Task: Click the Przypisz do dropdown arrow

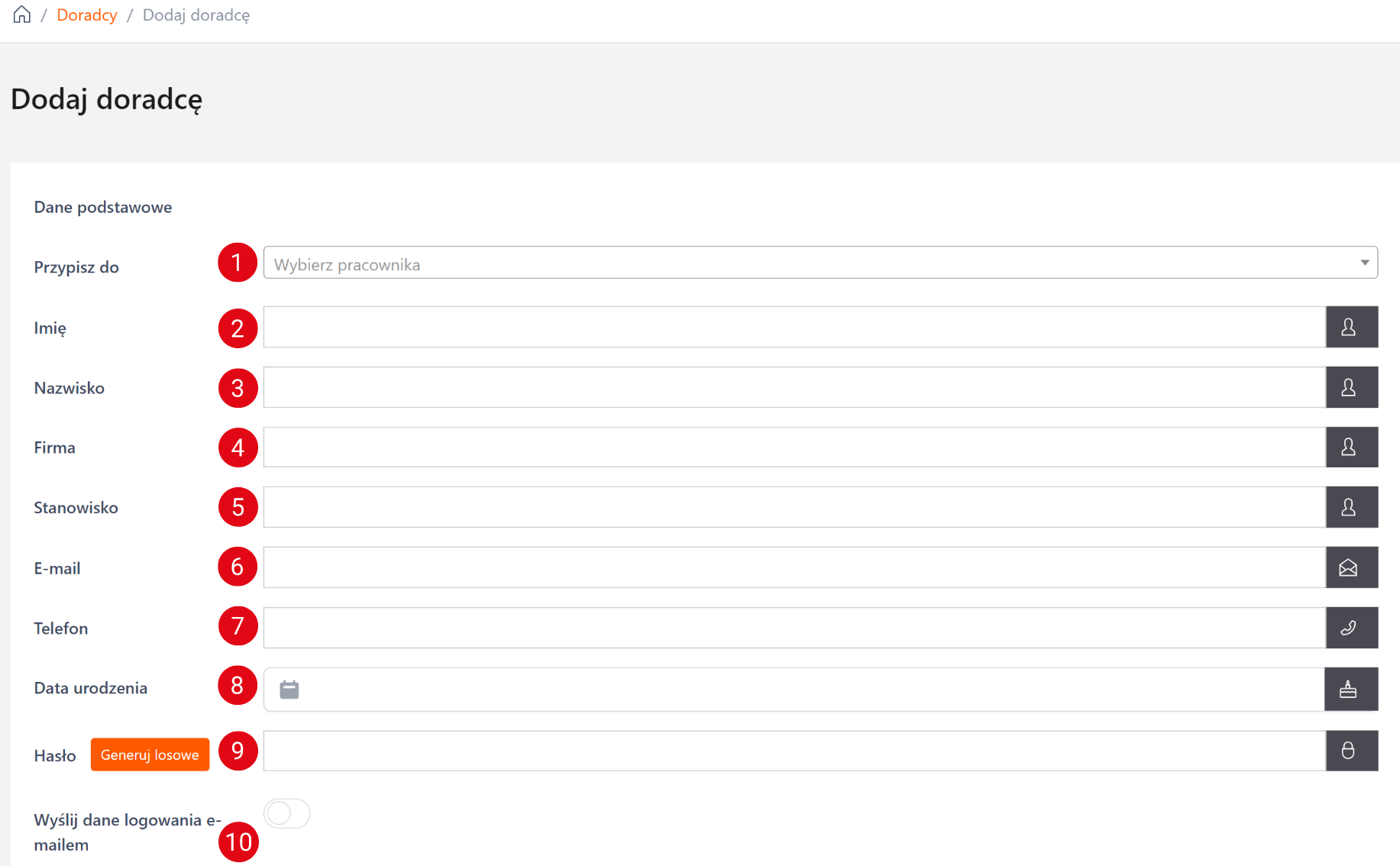Action: pos(1364,263)
